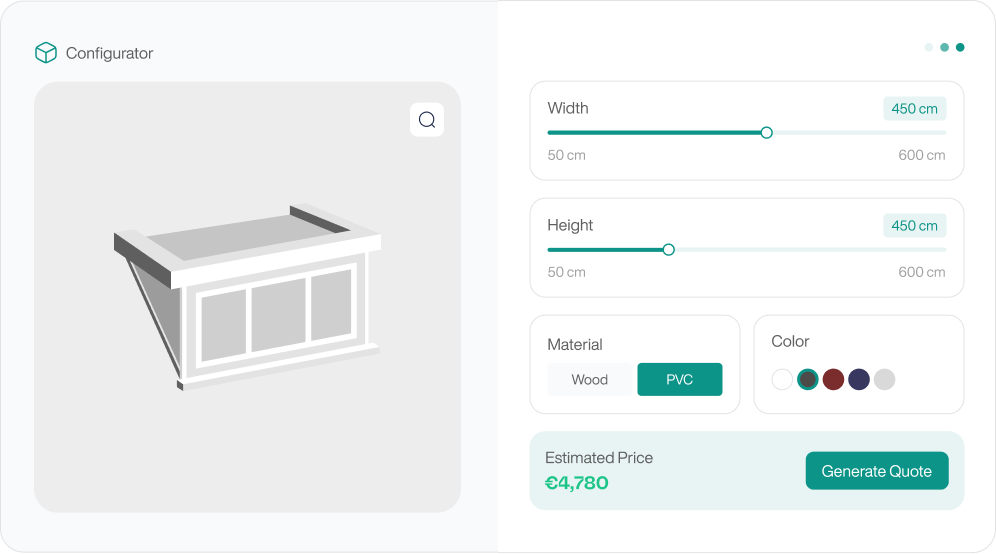Choose the light gray color swatch

click(x=884, y=379)
